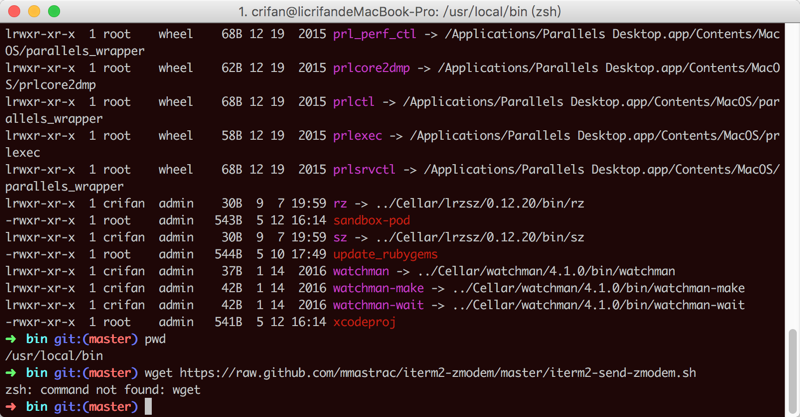Click the red prompt arrow on the last line
The image size is (800, 417).
point(10,407)
